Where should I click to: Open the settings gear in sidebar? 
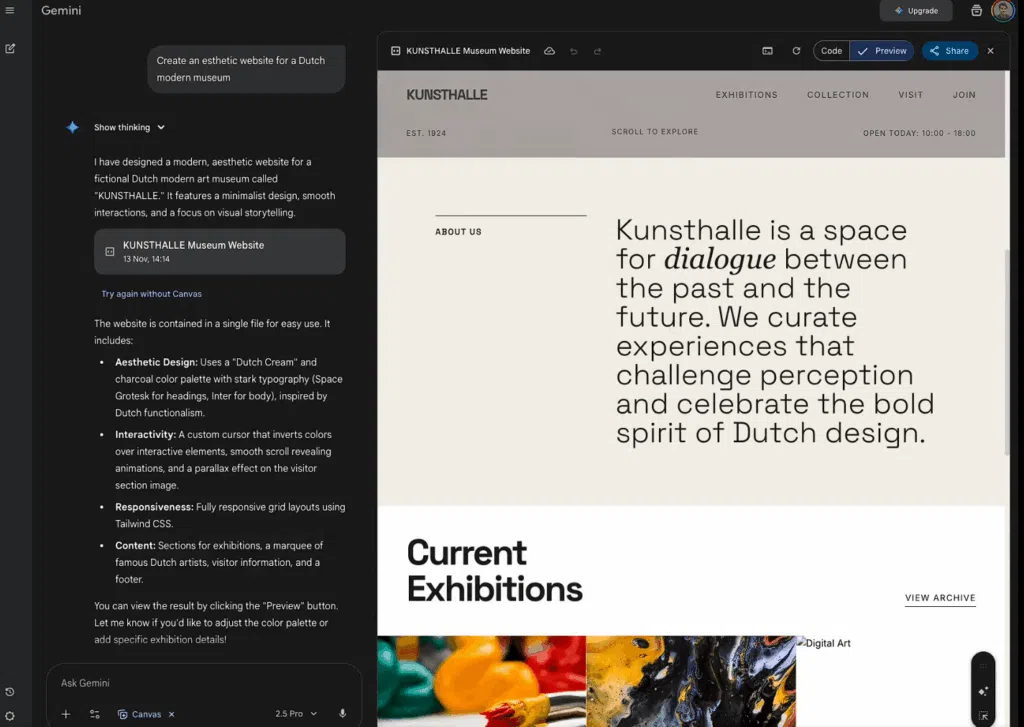click(10, 714)
